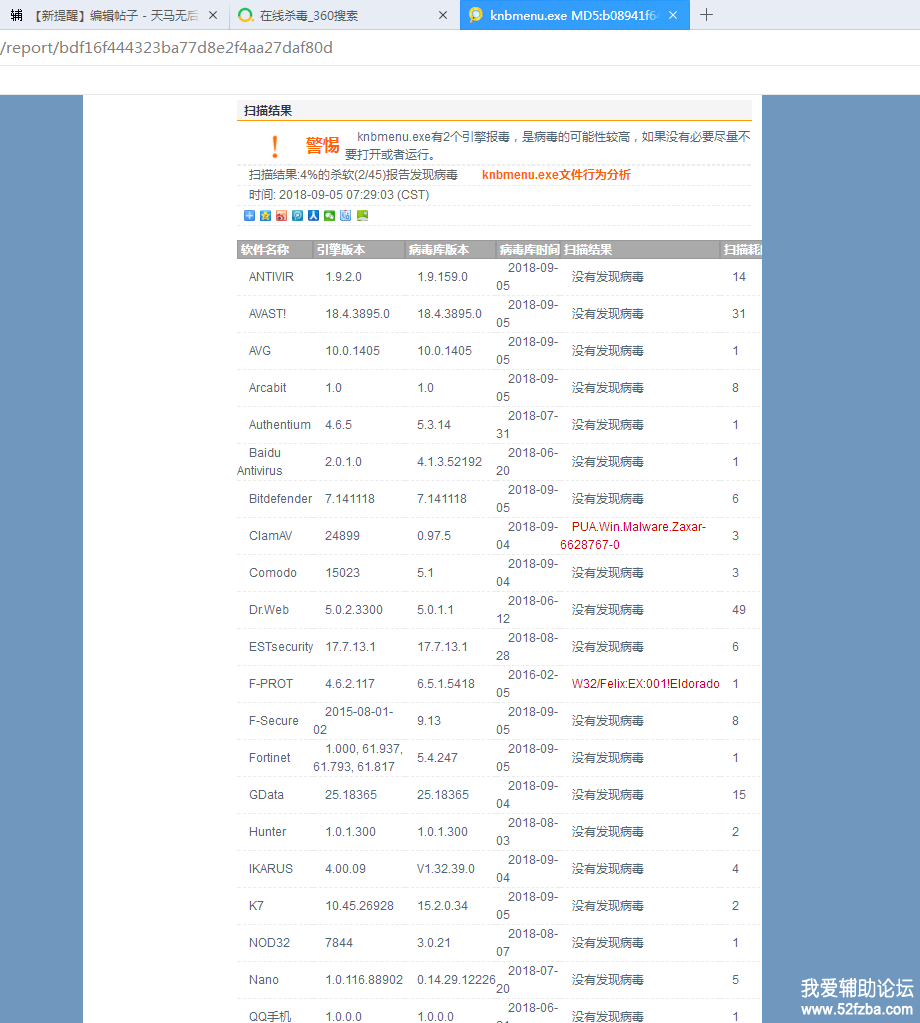Viewport: 920px width, 1023px height.
Task: Click the F-PROT engine name
Action: click(x=271, y=684)
